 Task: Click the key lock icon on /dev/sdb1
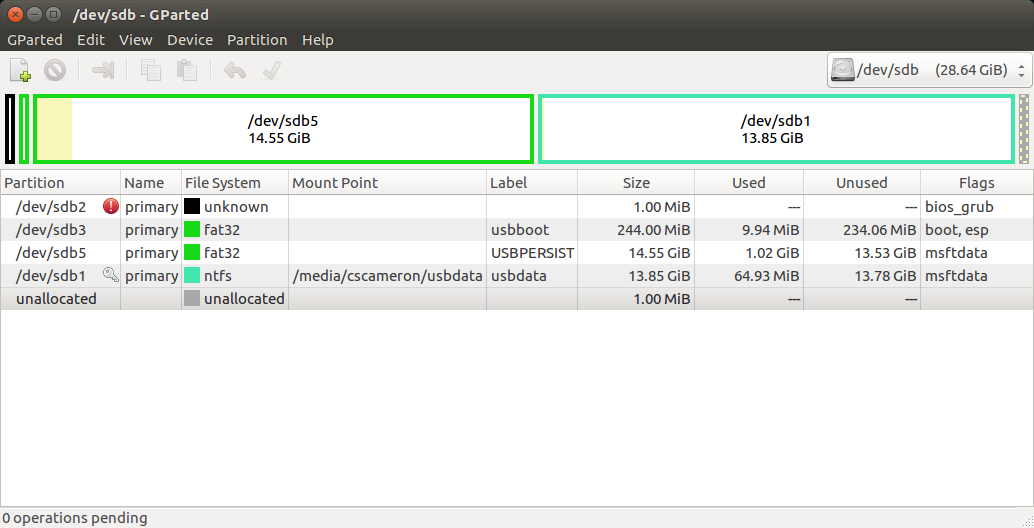[x=111, y=275]
